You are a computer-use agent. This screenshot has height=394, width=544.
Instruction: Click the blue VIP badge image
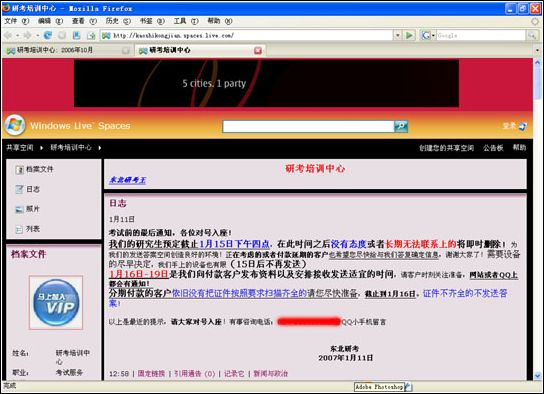click(x=56, y=302)
